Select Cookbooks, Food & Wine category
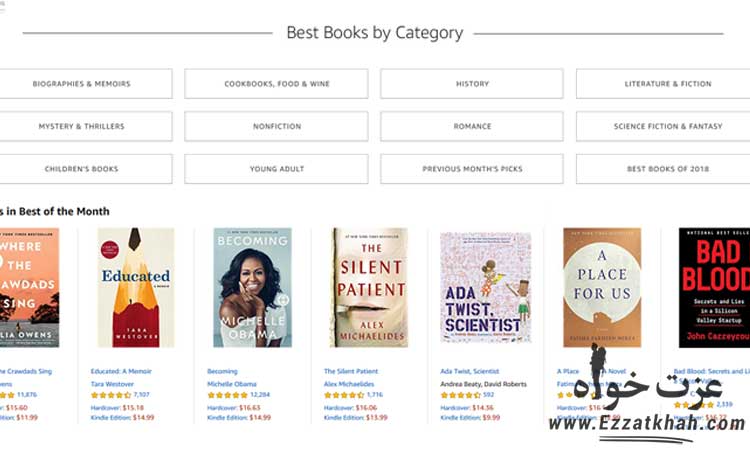750x450 pixels. click(x=276, y=84)
